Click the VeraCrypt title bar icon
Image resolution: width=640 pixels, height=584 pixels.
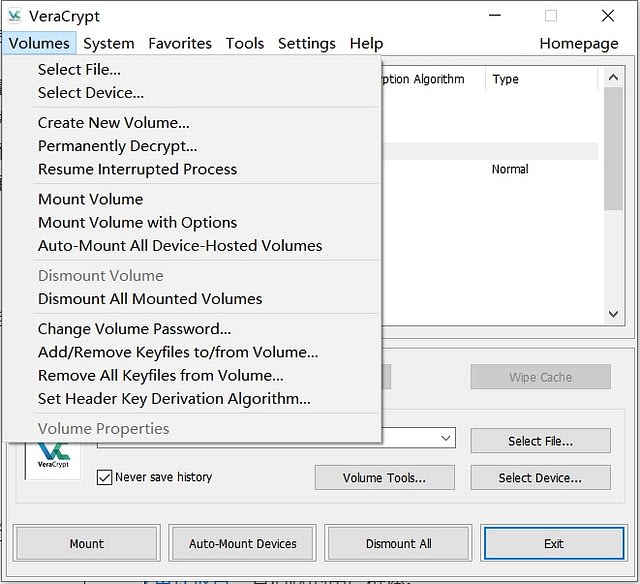pyautogui.click(x=15, y=16)
